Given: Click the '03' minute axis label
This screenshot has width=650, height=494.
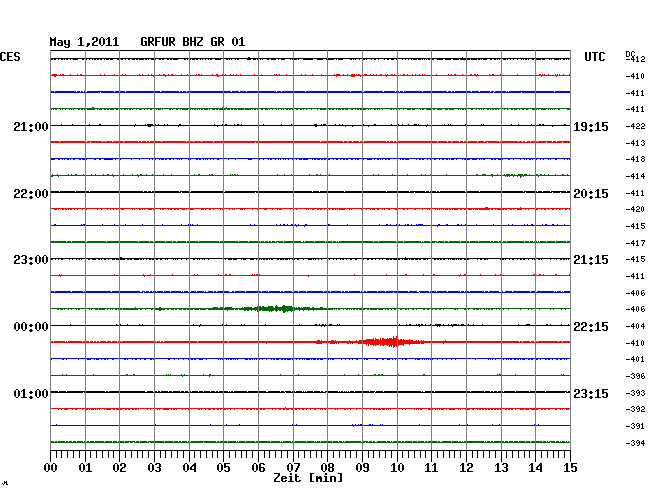Looking at the screenshot, I should click(x=155, y=468).
